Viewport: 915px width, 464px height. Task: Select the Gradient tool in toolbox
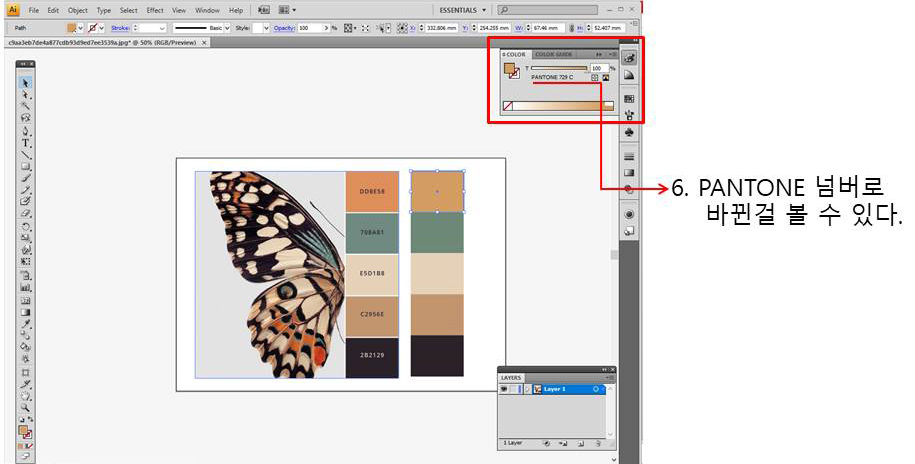pos(25,312)
